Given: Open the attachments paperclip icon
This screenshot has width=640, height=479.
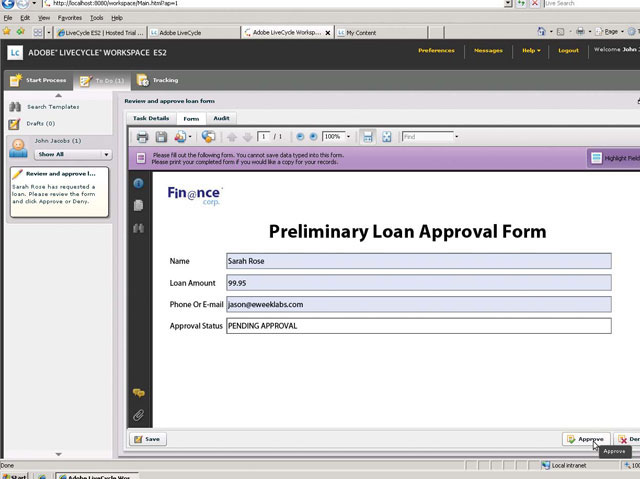Looking at the screenshot, I should pos(138,415).
